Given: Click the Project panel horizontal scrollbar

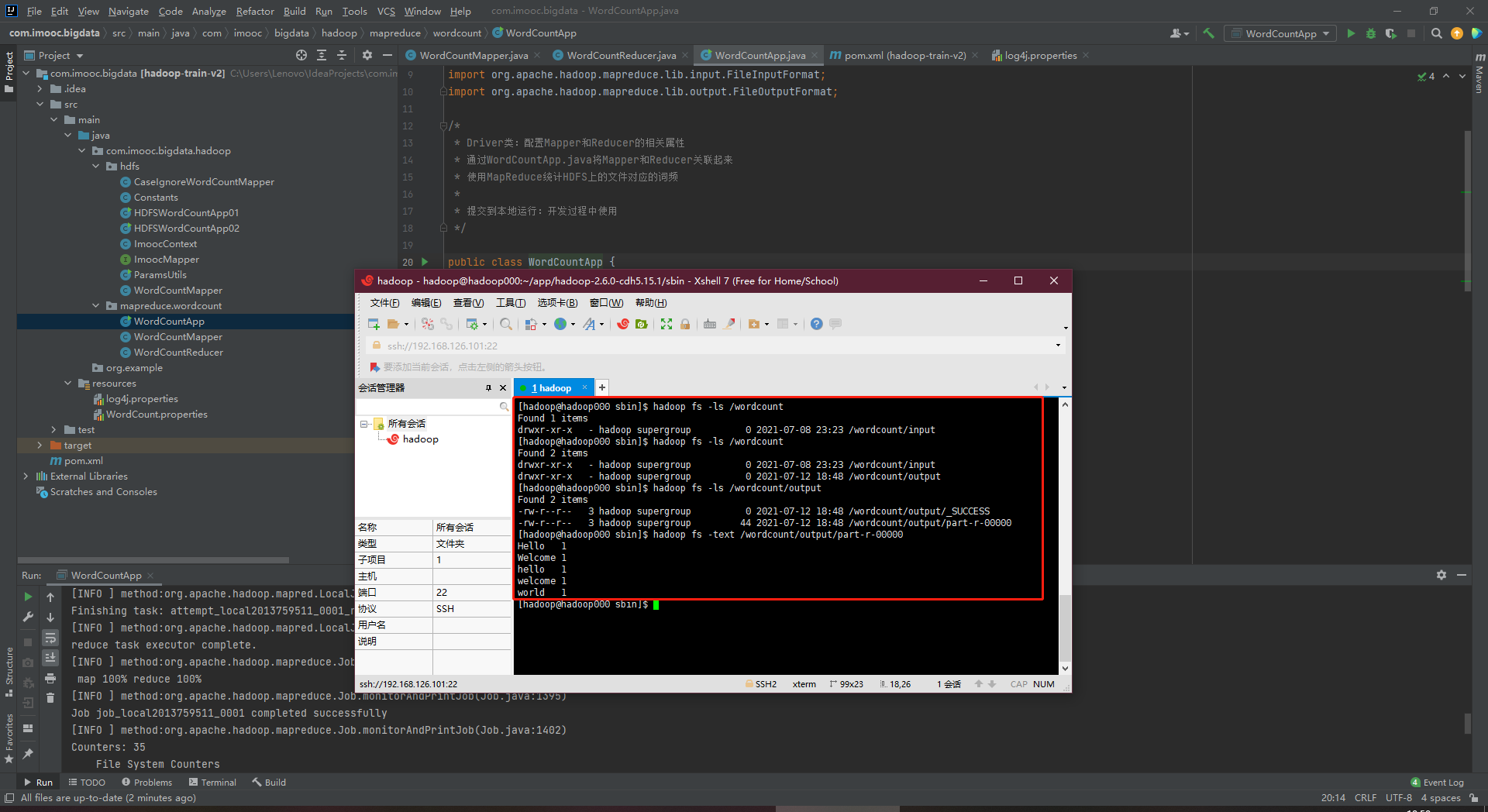Looking at the screenshot, I should tap(153, 559).
